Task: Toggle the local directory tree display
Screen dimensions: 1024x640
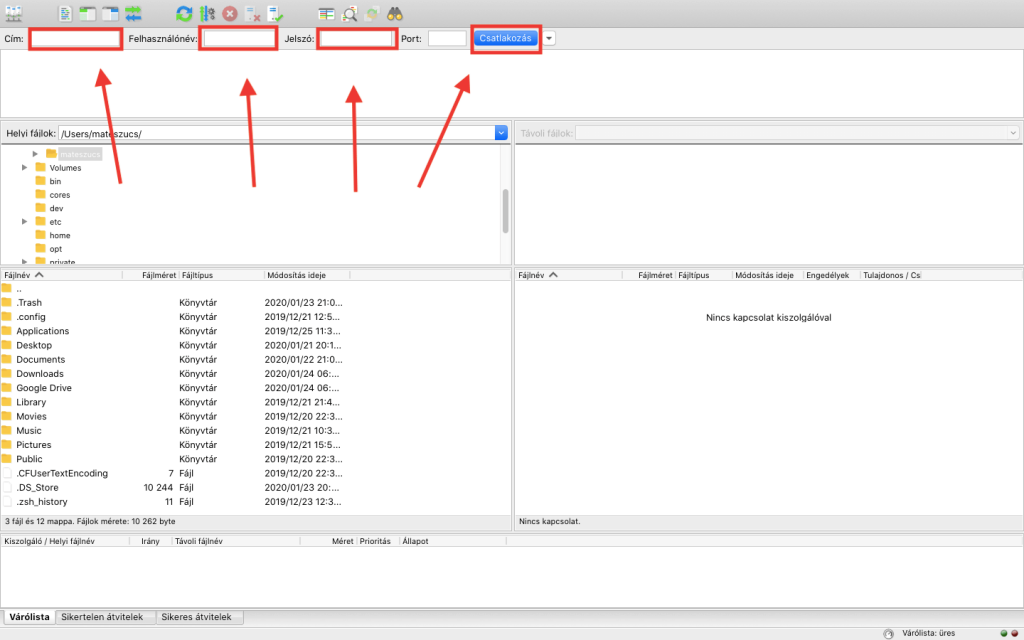Action: point(88,13)
